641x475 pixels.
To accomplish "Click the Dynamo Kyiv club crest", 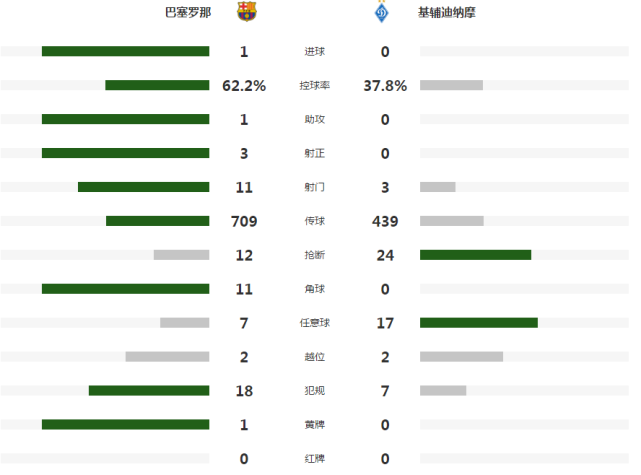I will click(381, 13).
